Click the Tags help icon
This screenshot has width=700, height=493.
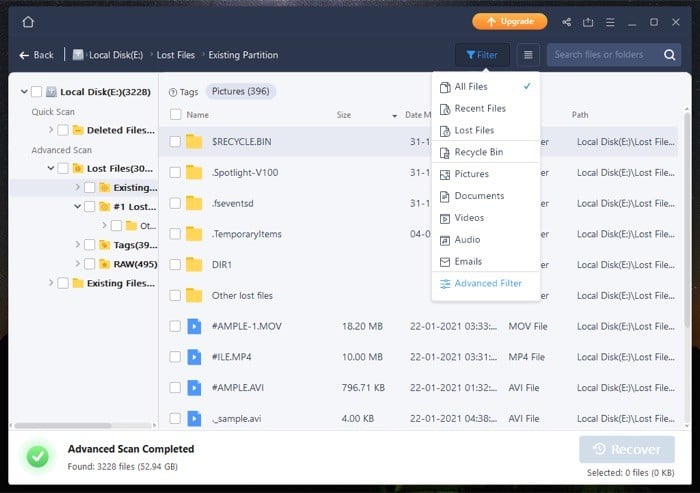(x=173, y=92)
